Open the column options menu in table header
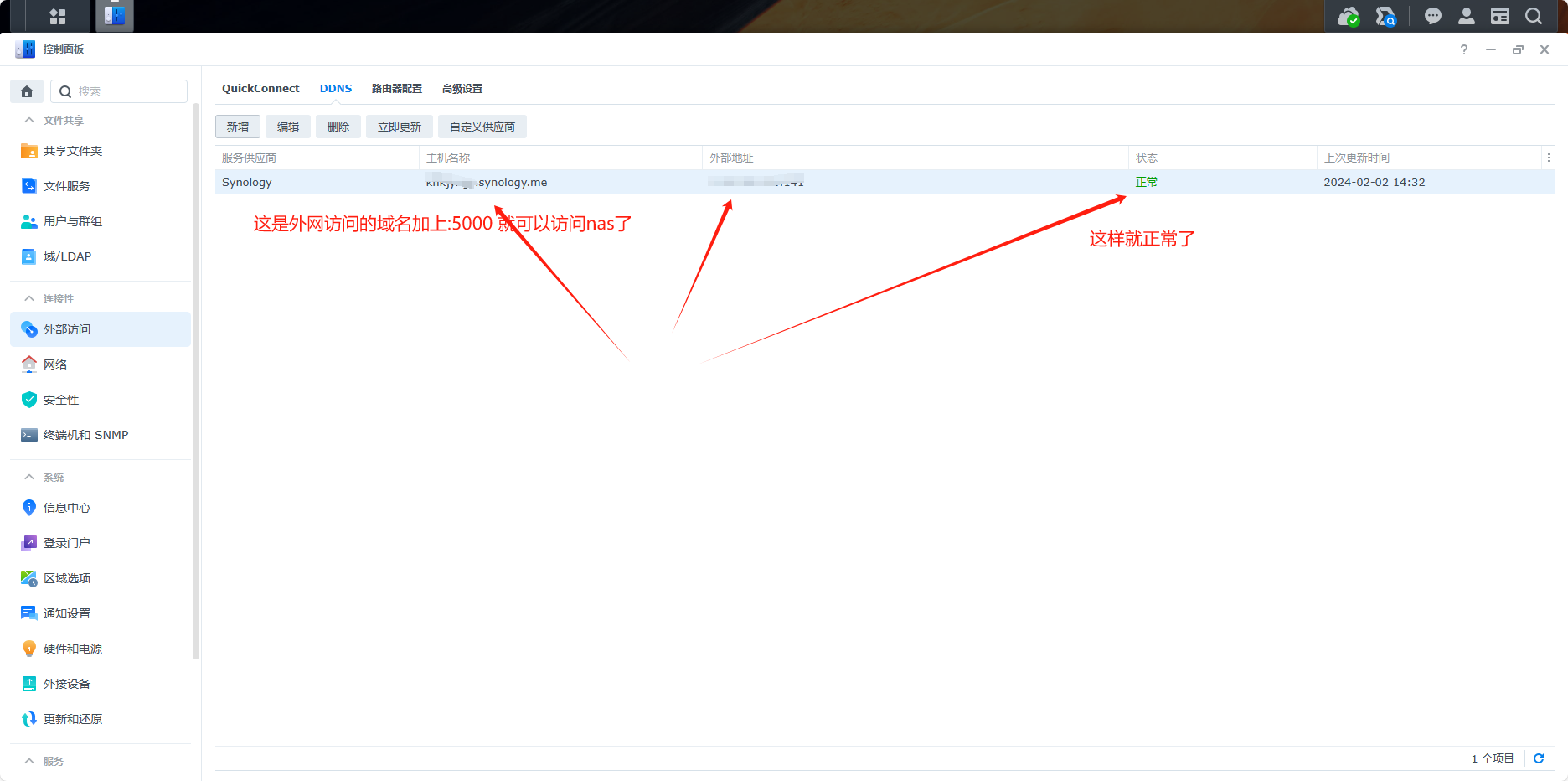Screen dimensions: 1568x781 pos(1548,158)
